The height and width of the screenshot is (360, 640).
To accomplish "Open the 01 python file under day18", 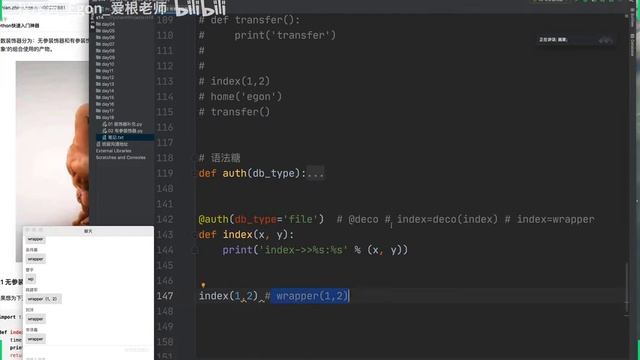I will 122,124.
